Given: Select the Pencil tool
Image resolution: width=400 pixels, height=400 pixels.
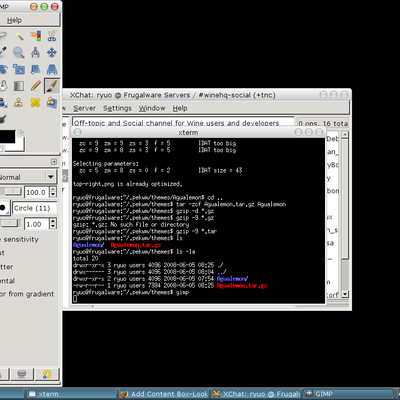Looking at the screenshot, I should coord(36,86).
